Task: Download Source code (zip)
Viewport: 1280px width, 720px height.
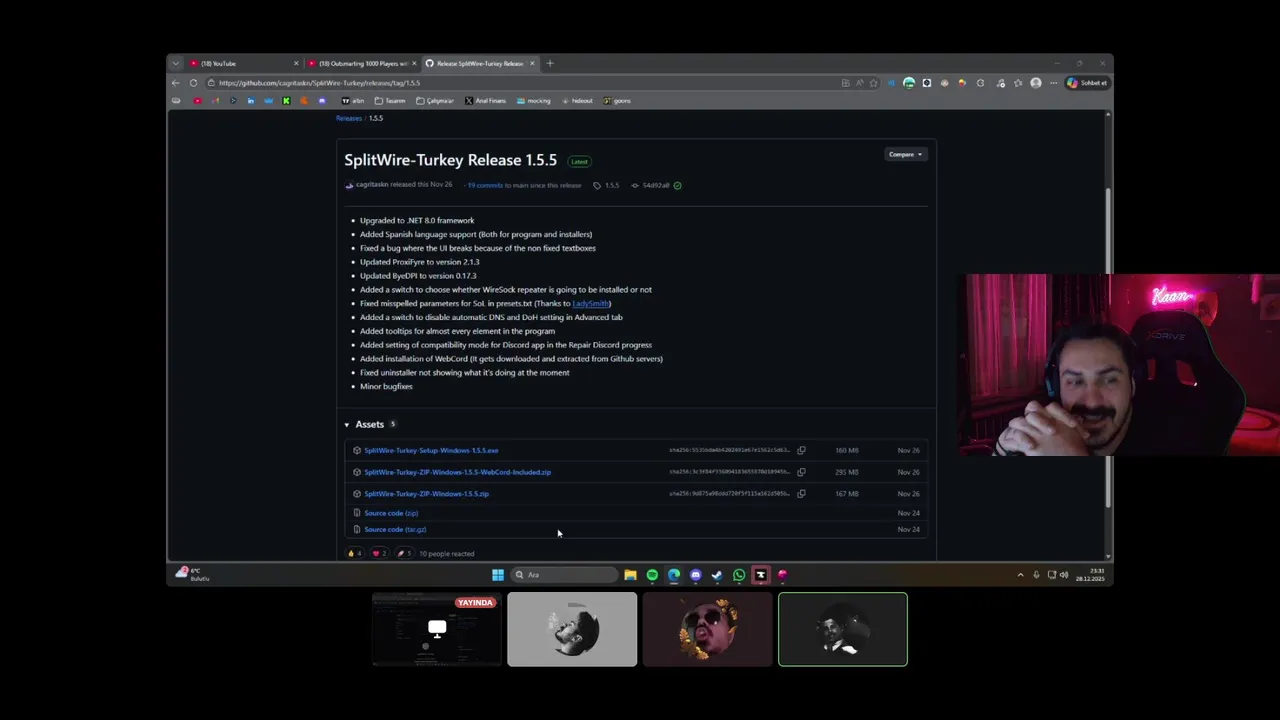Action: point(391,513)
